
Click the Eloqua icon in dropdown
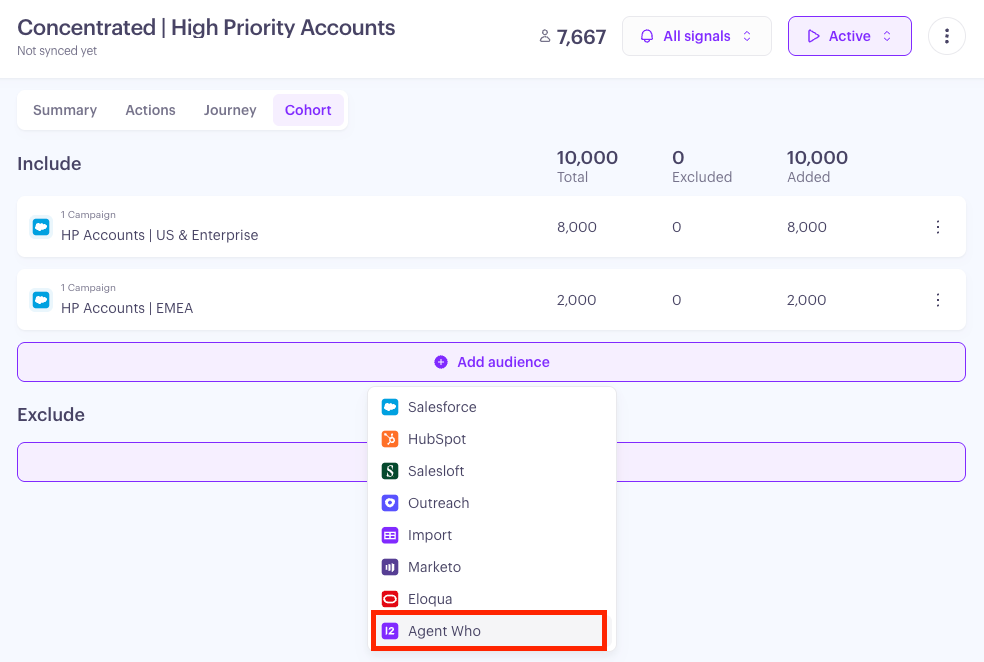click(x=390, y=599)
